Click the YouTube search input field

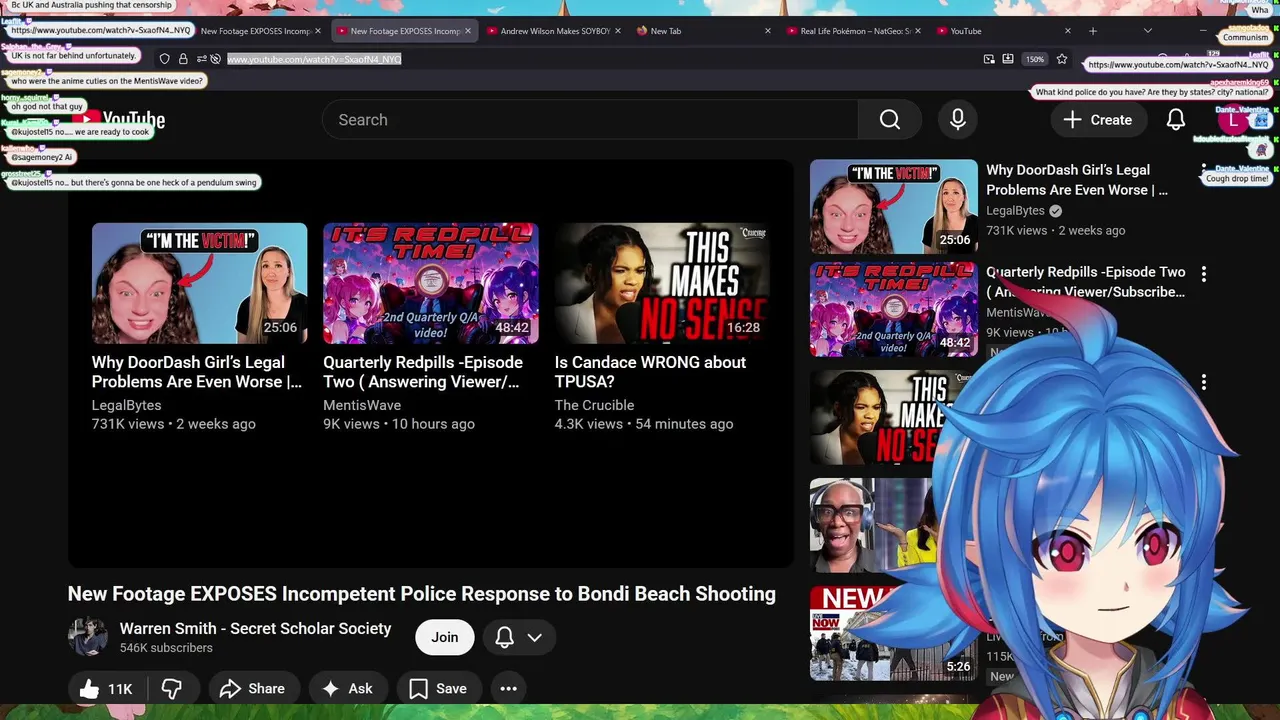pos(590,120)
